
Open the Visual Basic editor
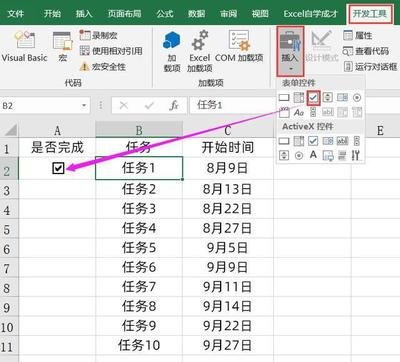(24, 46)
